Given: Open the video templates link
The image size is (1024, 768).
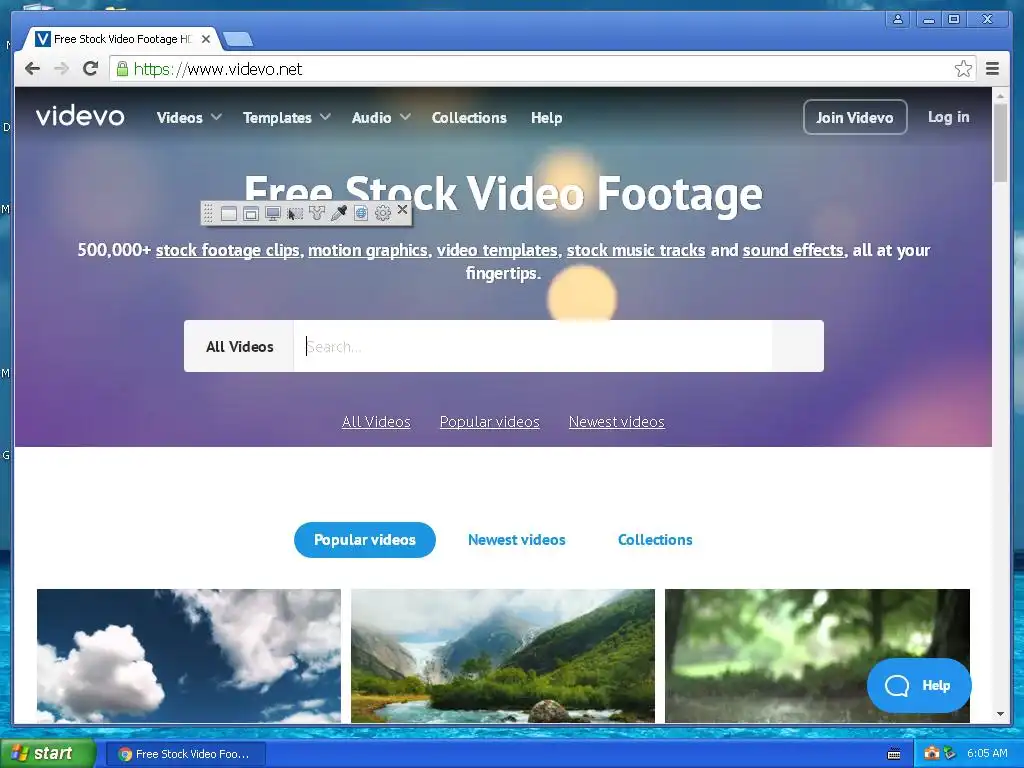Looking at the screenshot, I should pos(497,250).
